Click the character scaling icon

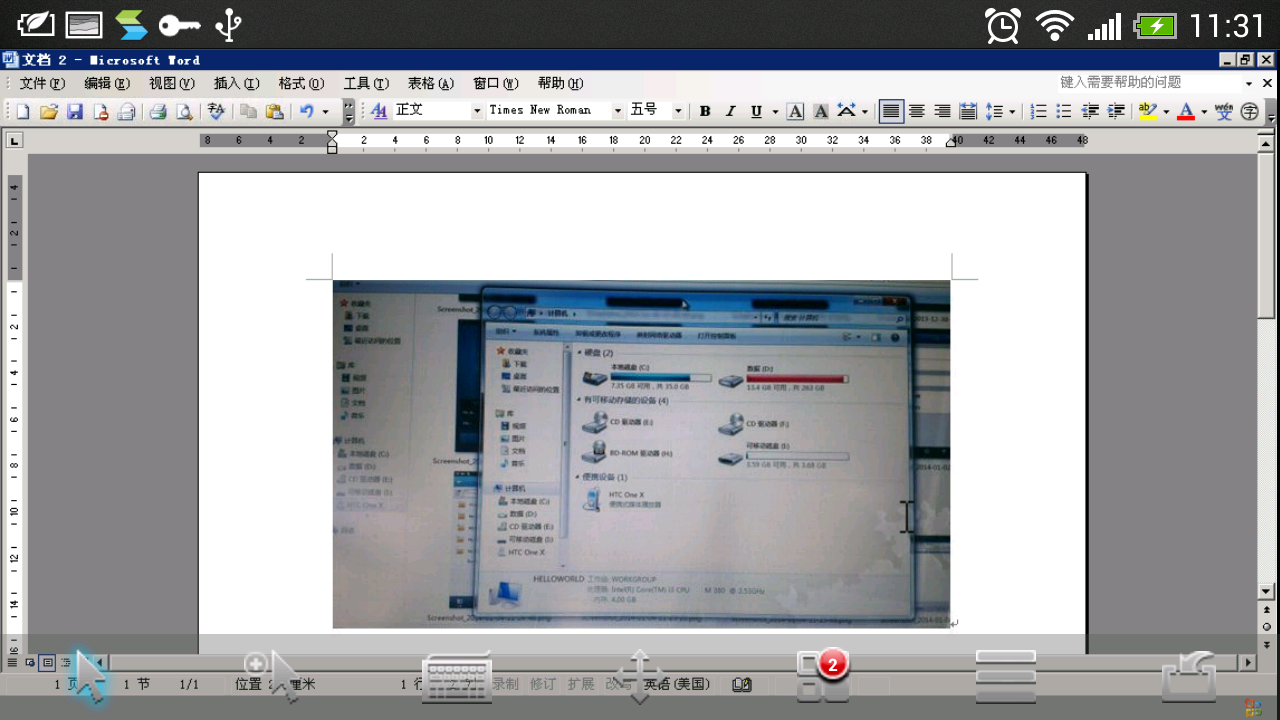click(846, 111)
